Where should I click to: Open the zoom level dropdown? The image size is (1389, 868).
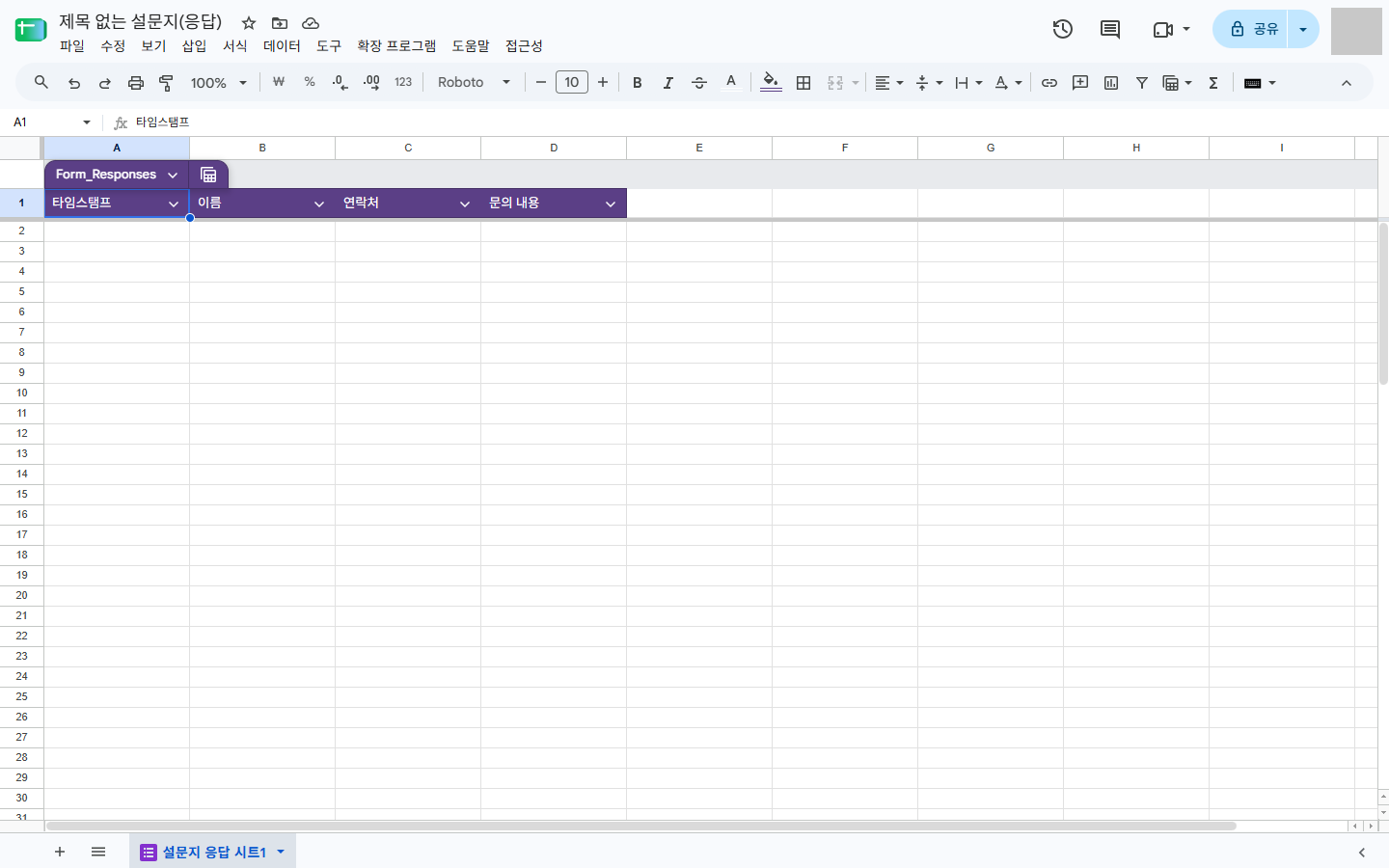coord(219,83)
